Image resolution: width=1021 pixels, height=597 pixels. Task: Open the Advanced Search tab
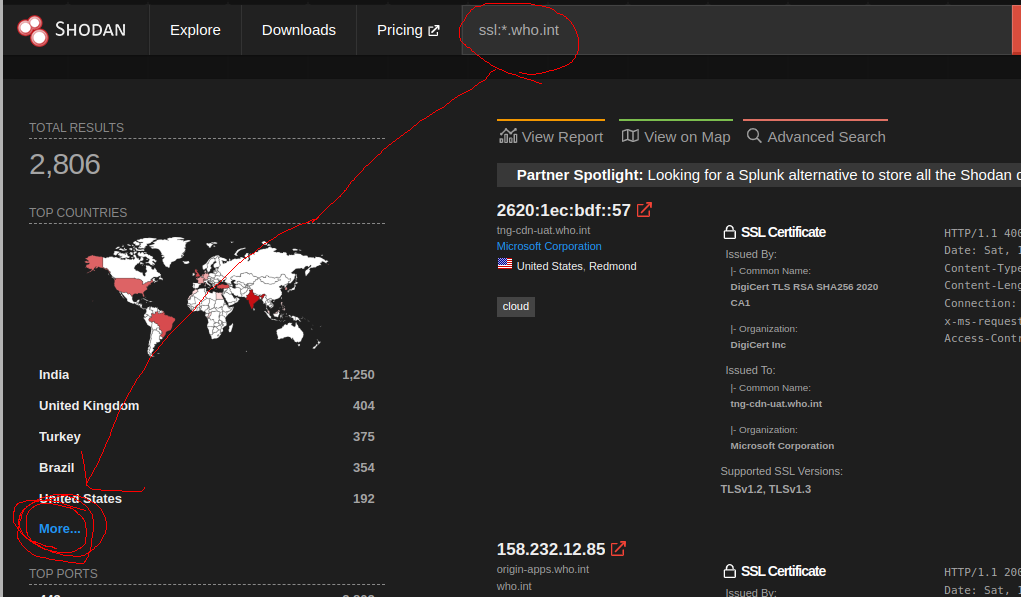[x=816, y=137]
